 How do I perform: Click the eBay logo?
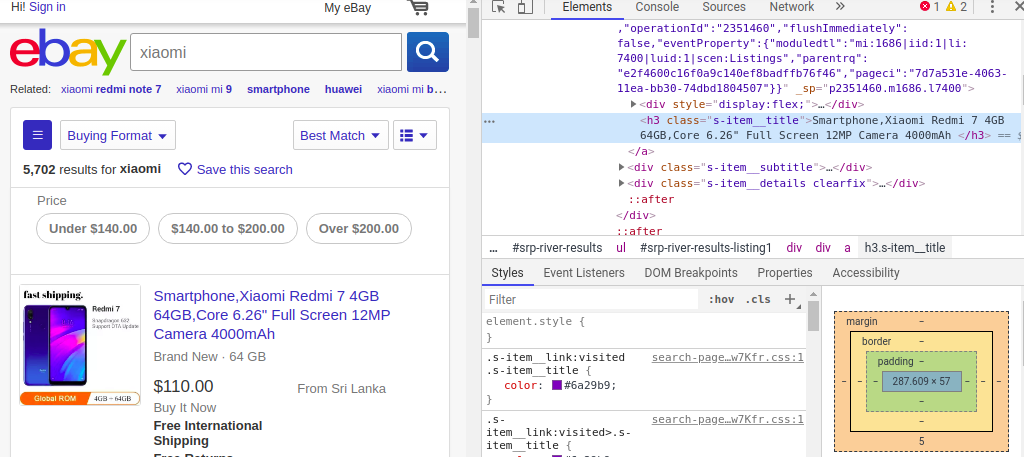pos(67,52)
